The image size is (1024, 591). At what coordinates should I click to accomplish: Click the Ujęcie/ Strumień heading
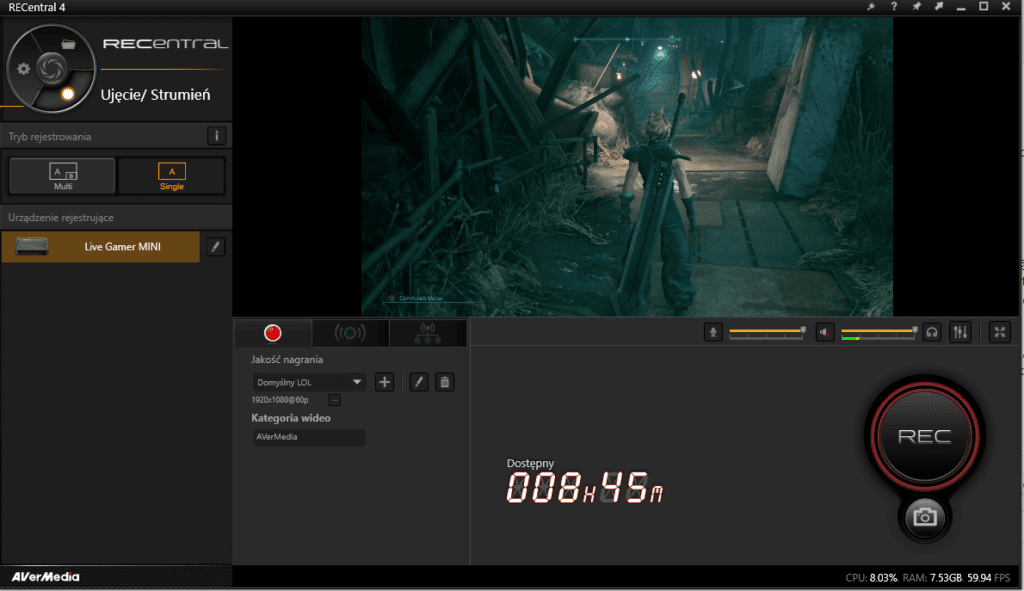click(155, 95)
